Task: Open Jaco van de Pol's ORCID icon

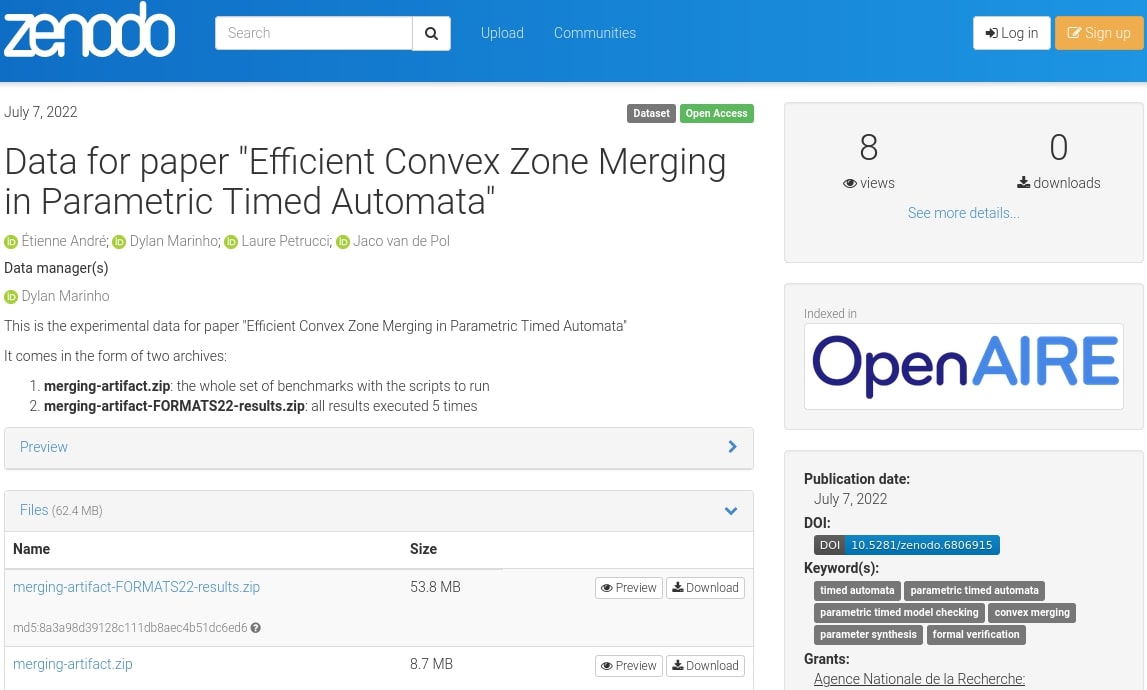Action: (343, 242)
